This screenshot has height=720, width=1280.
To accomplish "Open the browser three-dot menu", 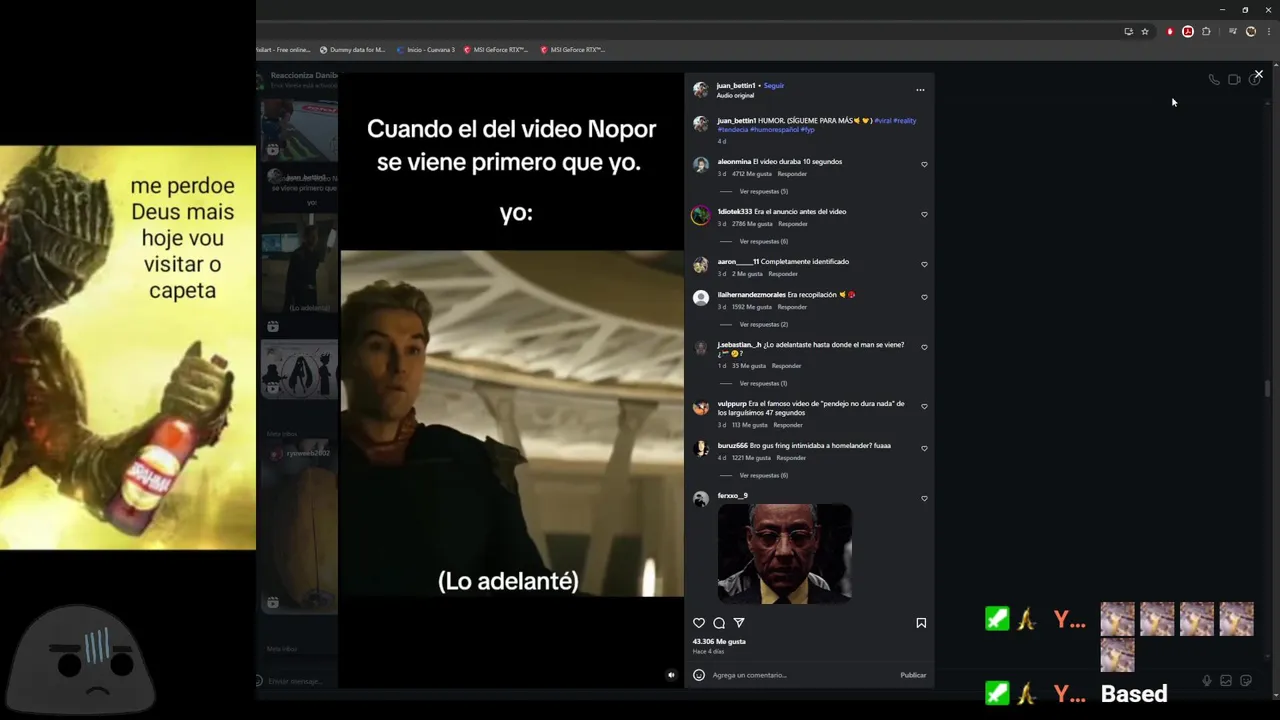I will pos(1268,32).
